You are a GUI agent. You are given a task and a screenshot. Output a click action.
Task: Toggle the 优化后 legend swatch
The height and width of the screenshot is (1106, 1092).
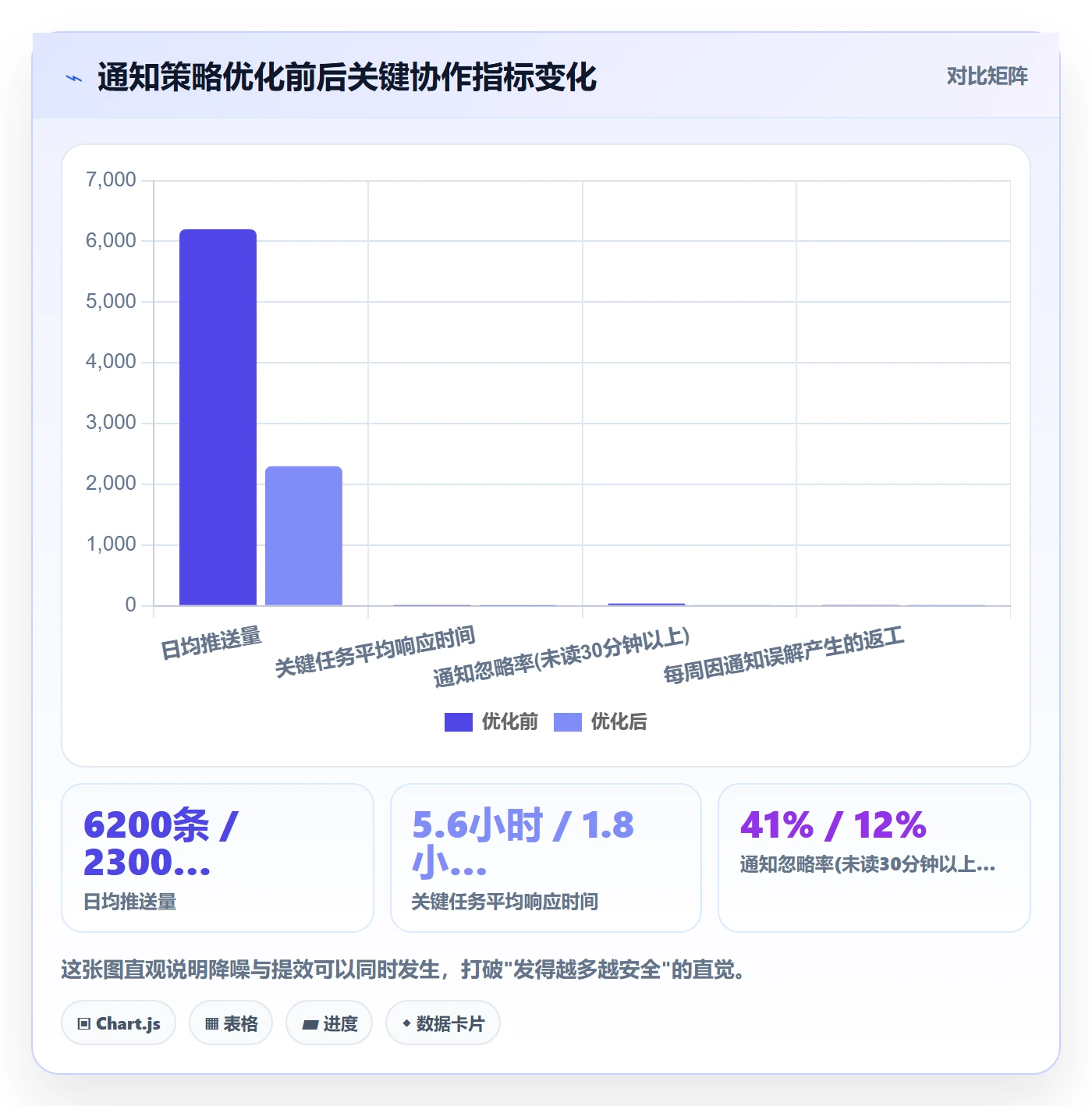(568, 722)
